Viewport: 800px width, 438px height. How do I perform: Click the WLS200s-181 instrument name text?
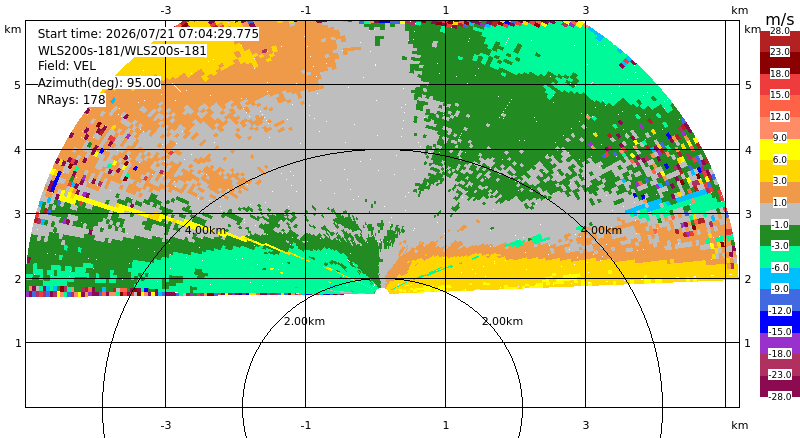122,51
